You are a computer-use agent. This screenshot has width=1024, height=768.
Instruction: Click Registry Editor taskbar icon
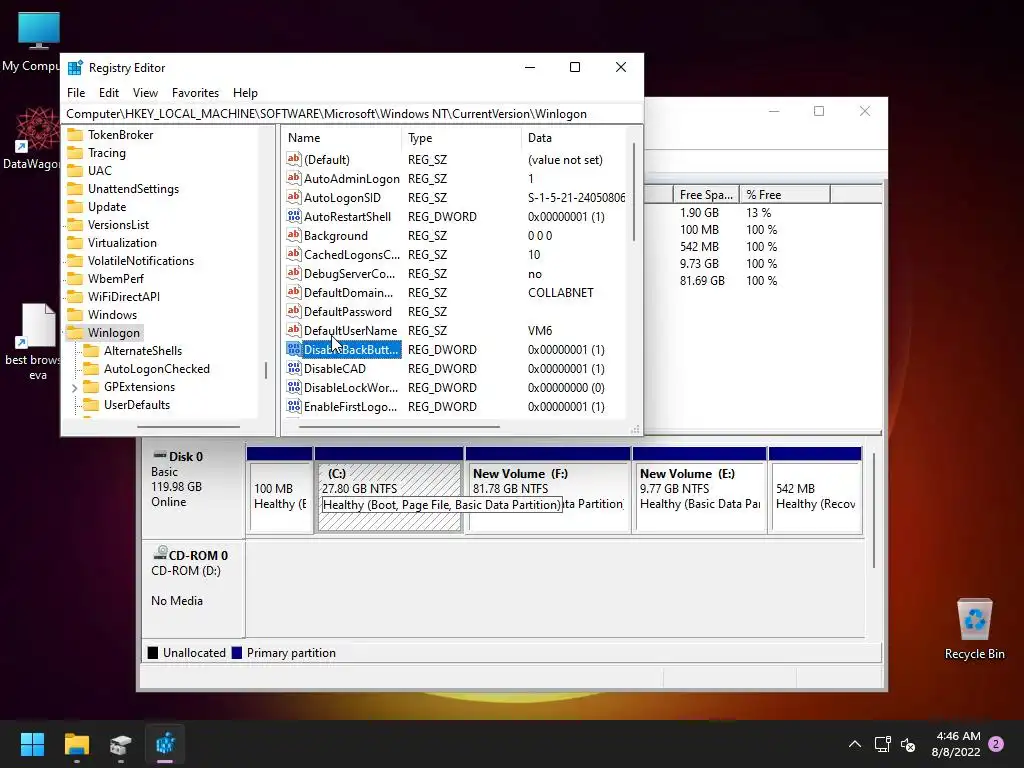click(x=165, y=744)
